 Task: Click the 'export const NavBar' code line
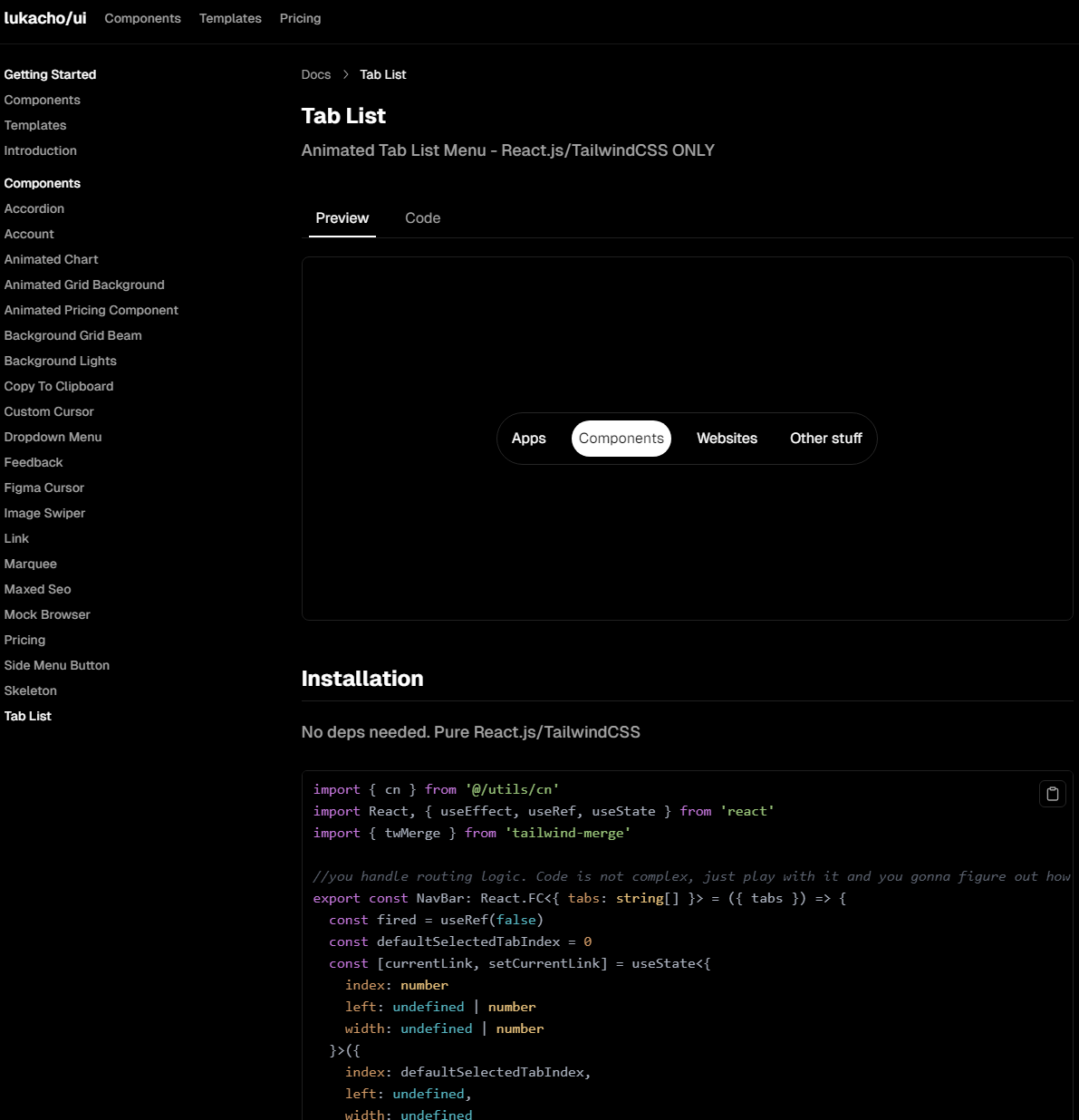click(580, 898)
